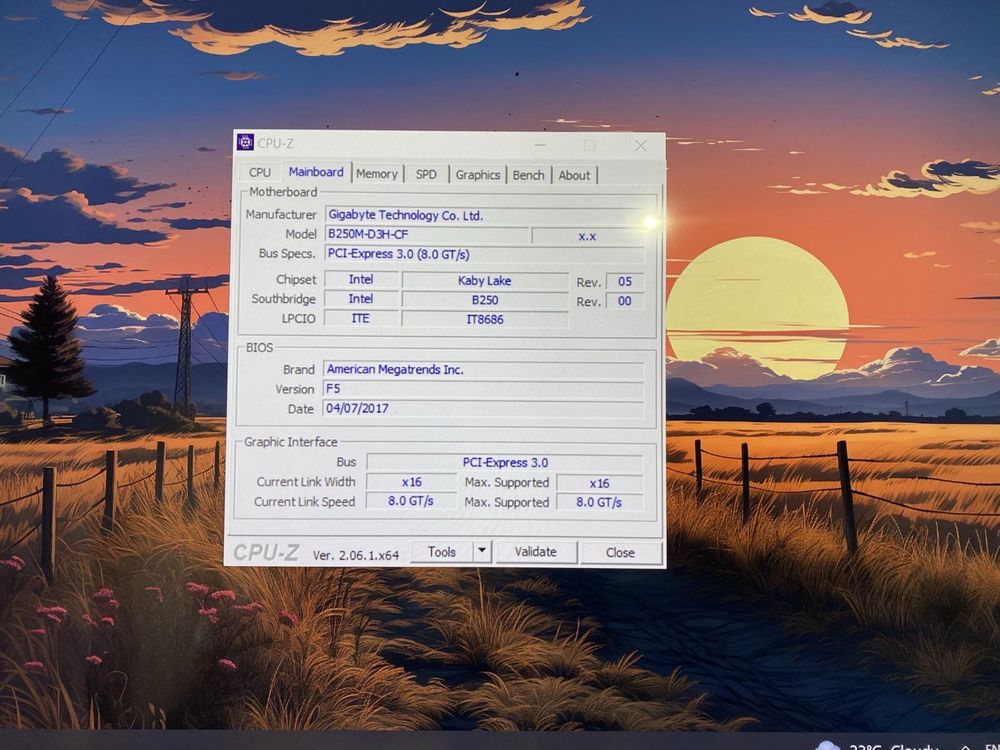The width and height of the screenshot is (1000, 750).
Task: Click the Max. Supported x16 link width value
Action: click(599, 483)
